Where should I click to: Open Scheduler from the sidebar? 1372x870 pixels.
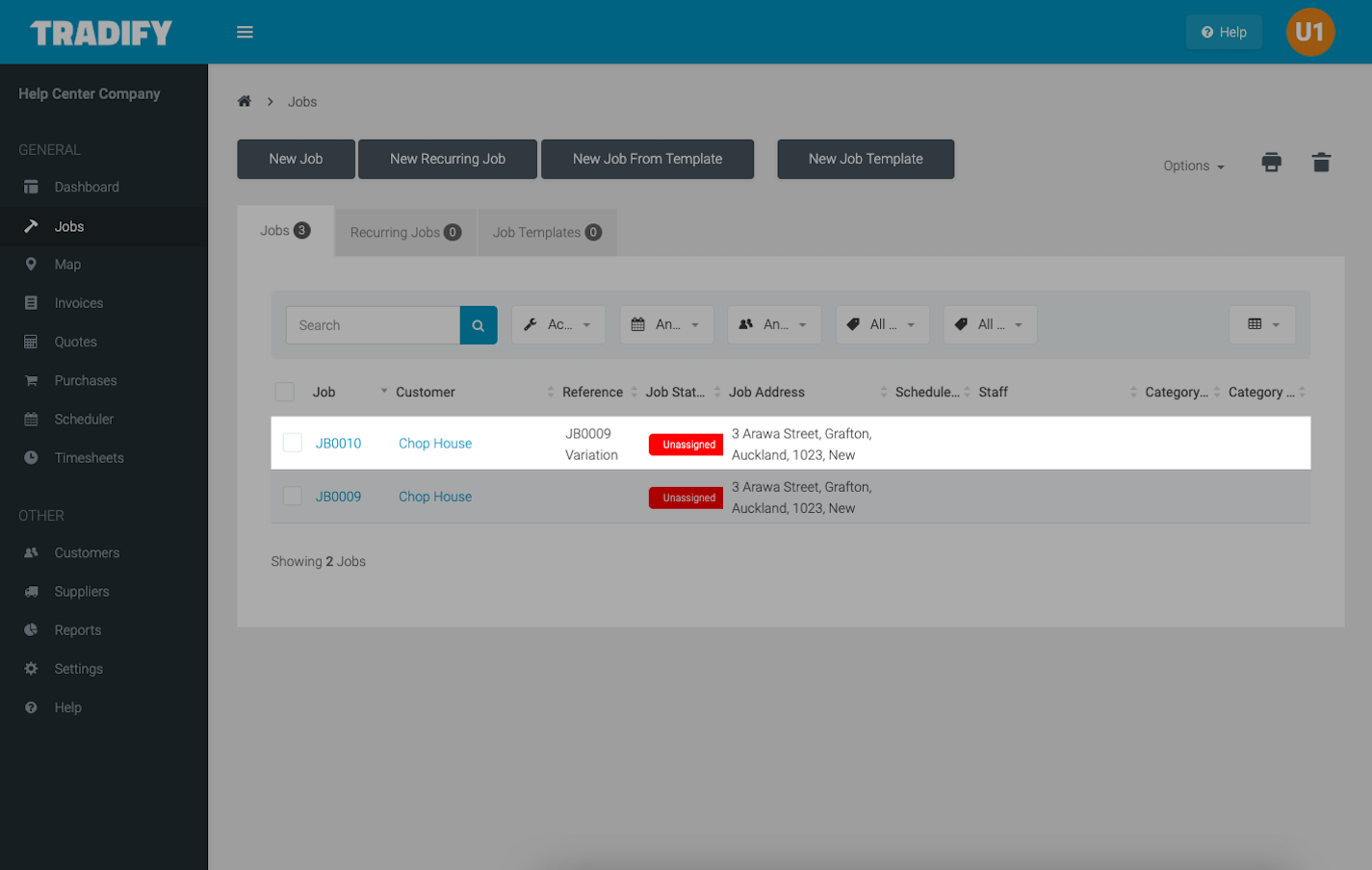click(x=84, y=420)
